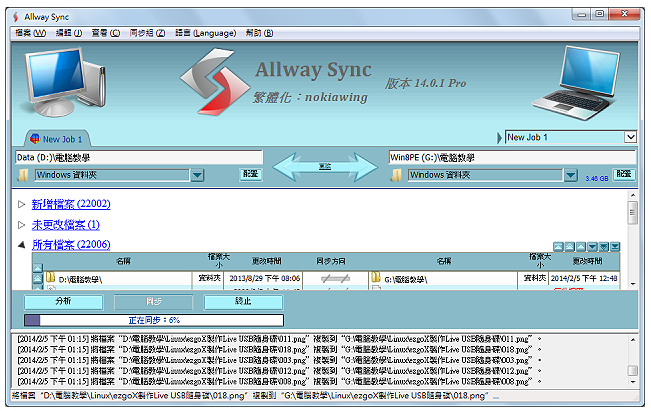Click the G:\電腦教學\ name cell
This screenshot has width=651, height=411.
click(x=443, y=279)
